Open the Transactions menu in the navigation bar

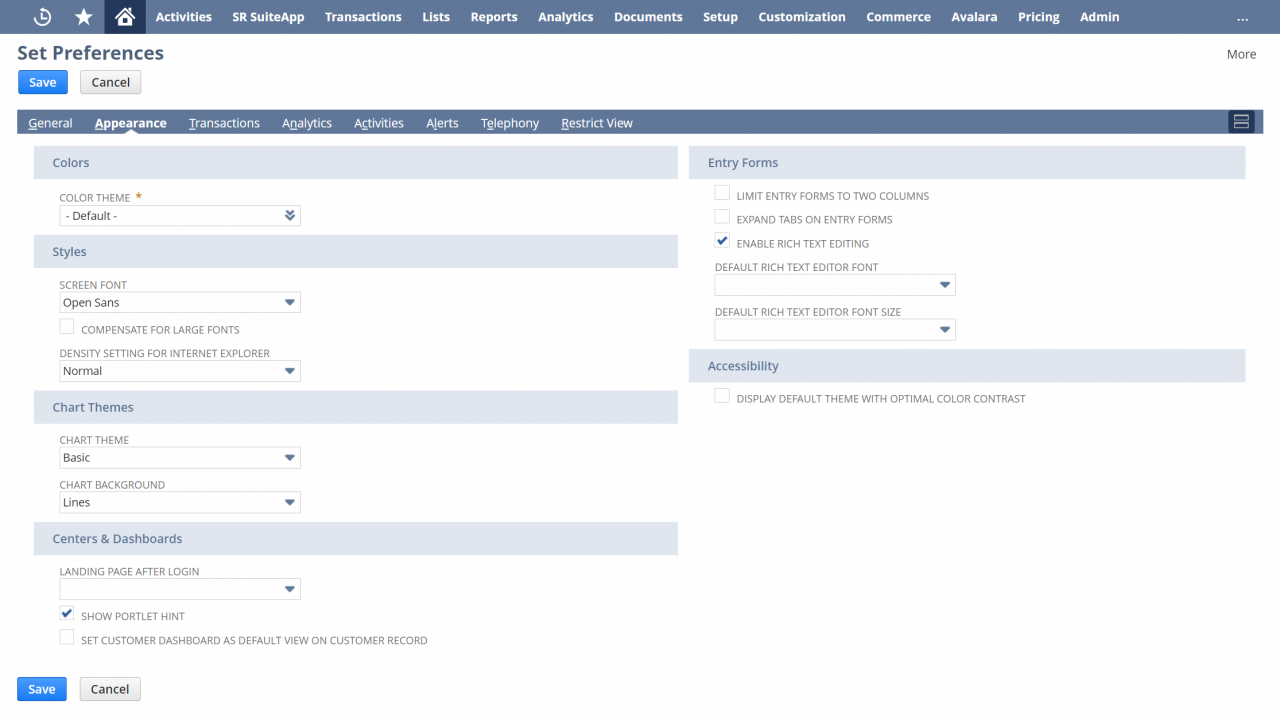[363, 16]
